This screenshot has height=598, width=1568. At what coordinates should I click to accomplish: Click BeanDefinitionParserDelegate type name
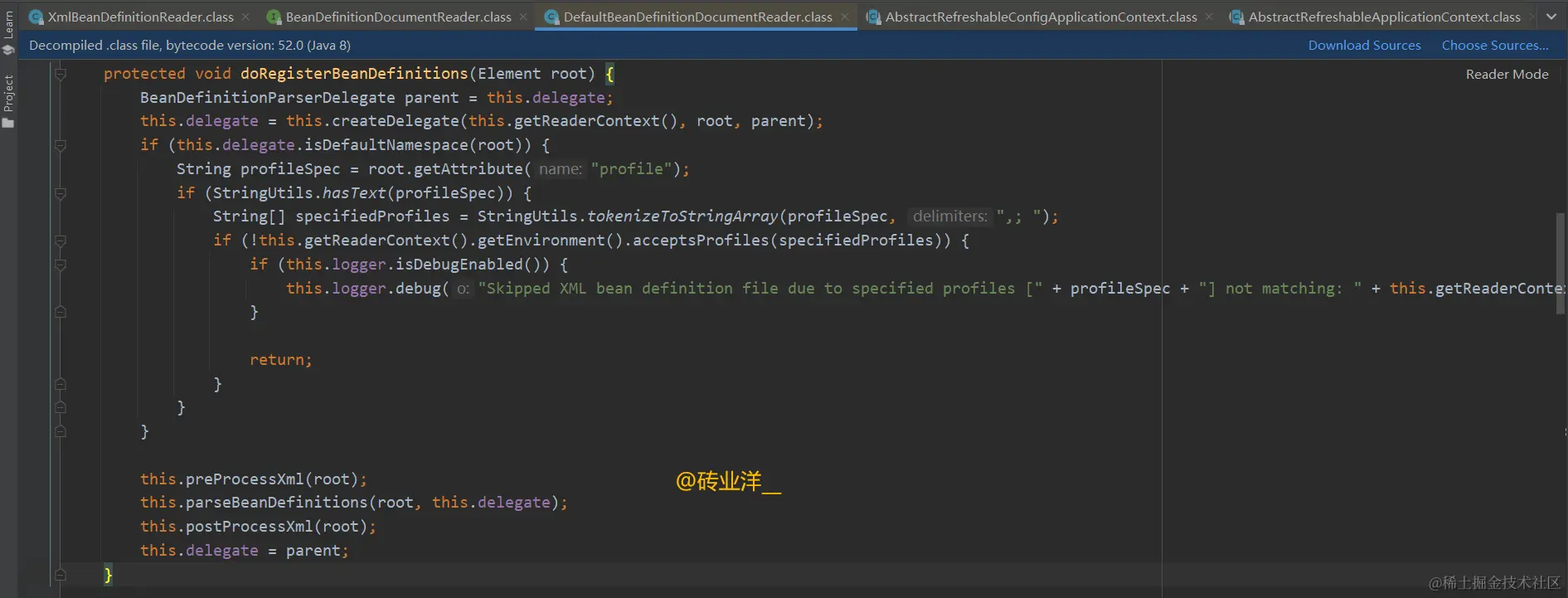pyautogui.click(x=267, y=98)
